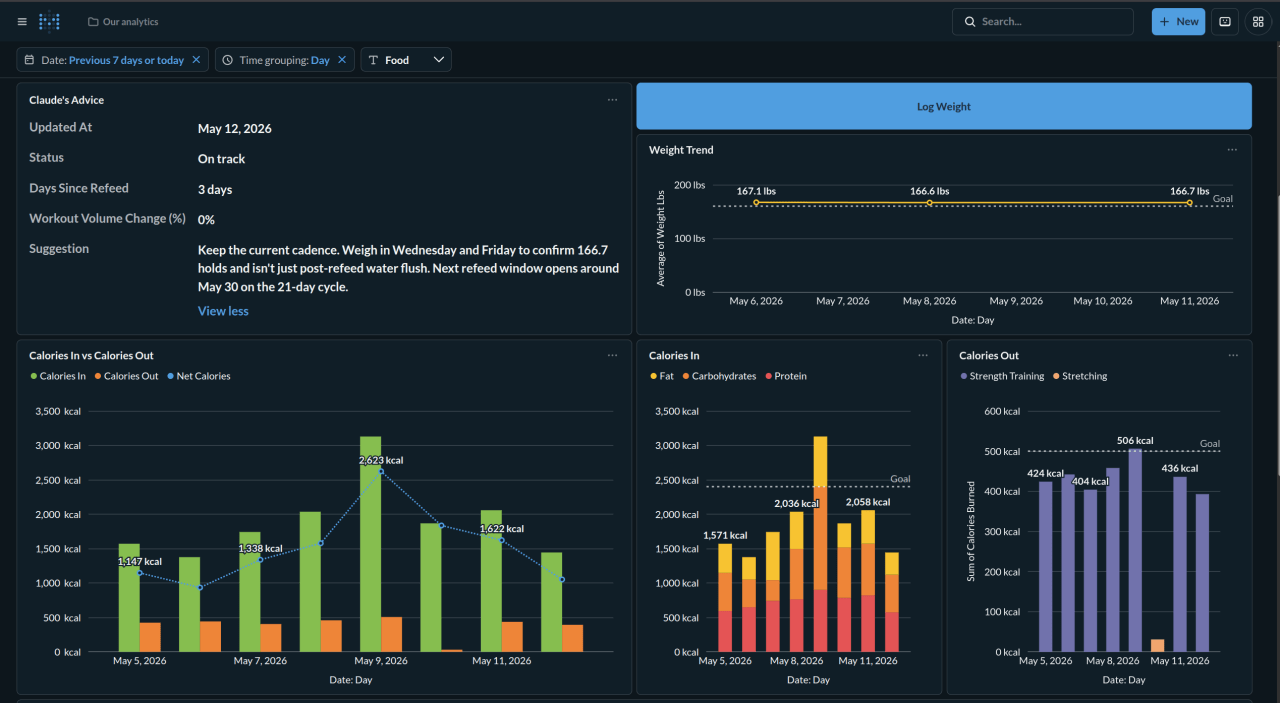Click the Calories In vs Calories Out title

[x=91, y=355]
